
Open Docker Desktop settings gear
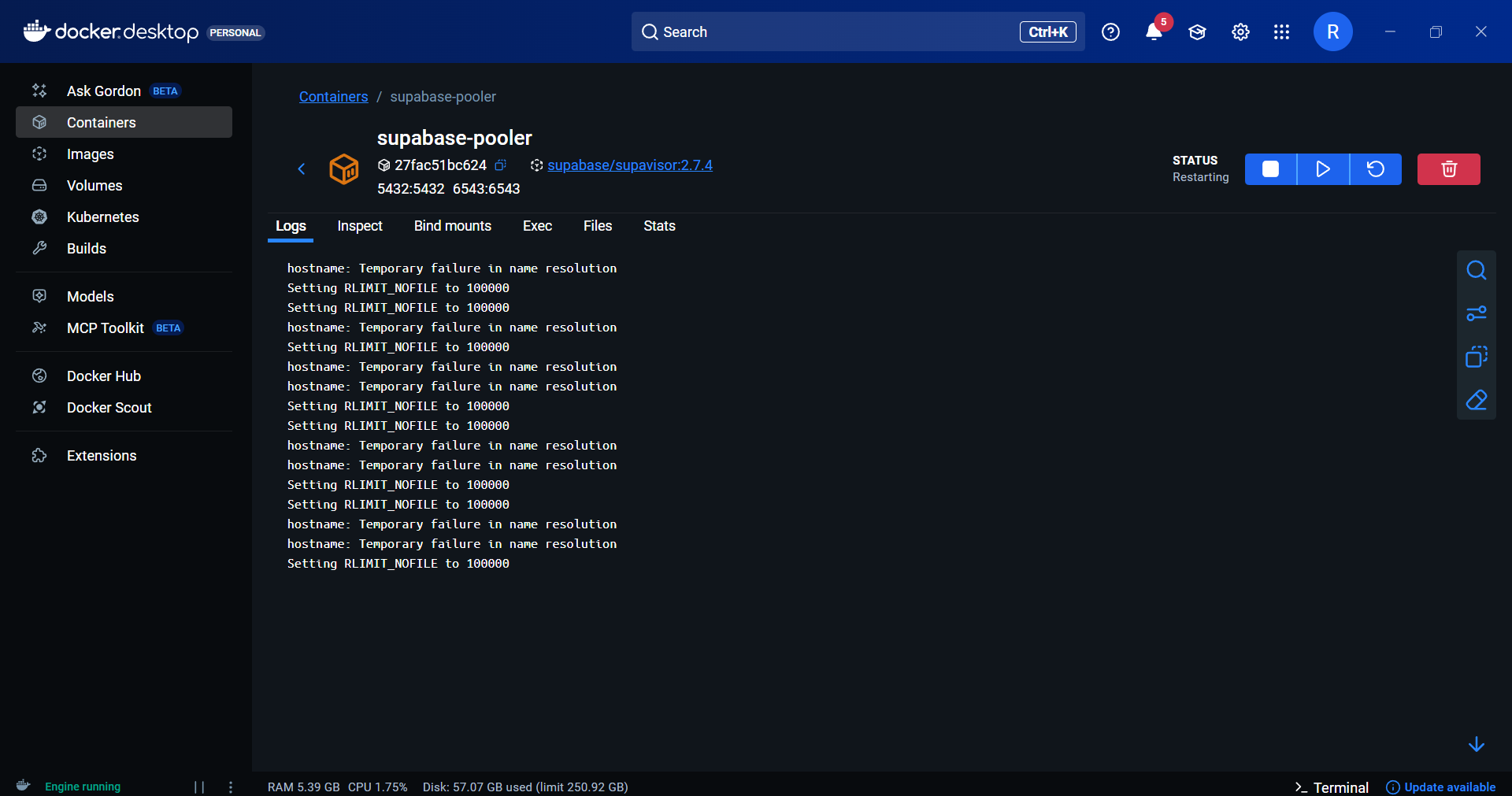tap(1240, 32)
